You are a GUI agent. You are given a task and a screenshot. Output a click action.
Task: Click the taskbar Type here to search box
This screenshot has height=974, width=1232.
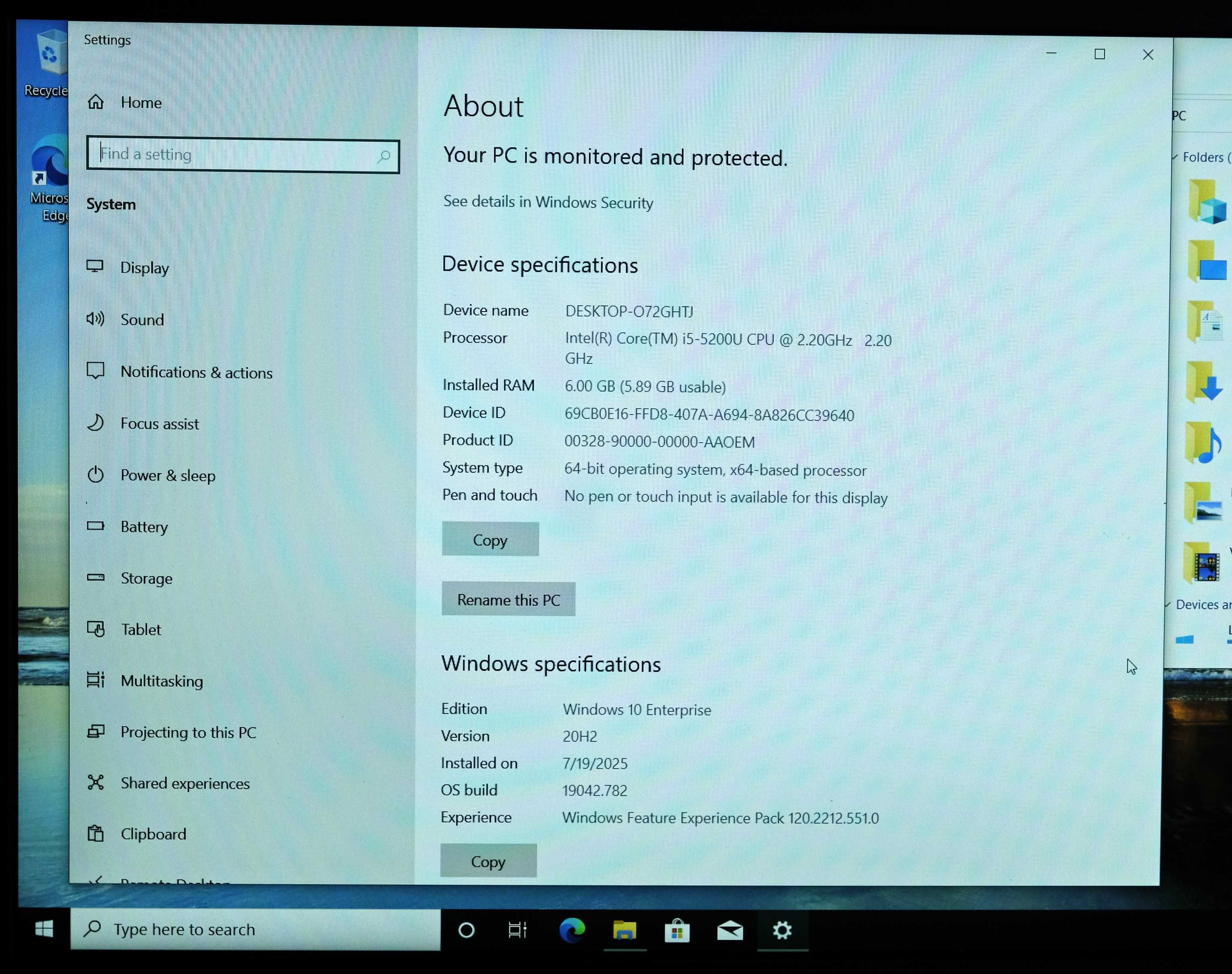point(255,930)
